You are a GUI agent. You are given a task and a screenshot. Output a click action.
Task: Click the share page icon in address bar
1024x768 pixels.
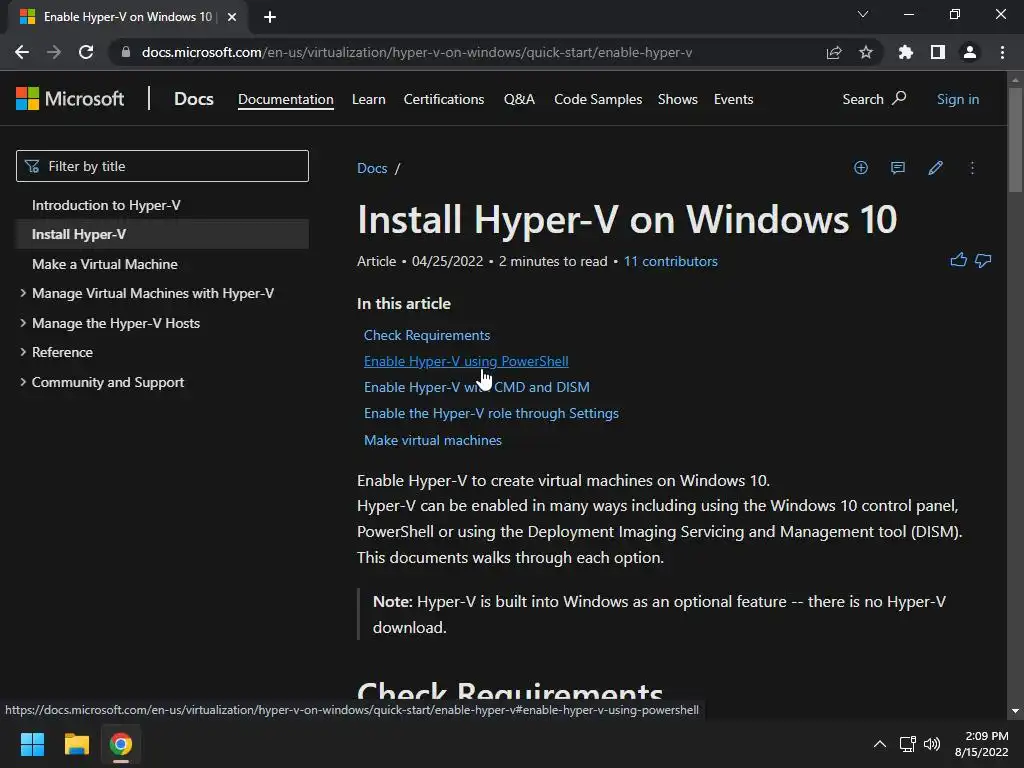point(834,52)
